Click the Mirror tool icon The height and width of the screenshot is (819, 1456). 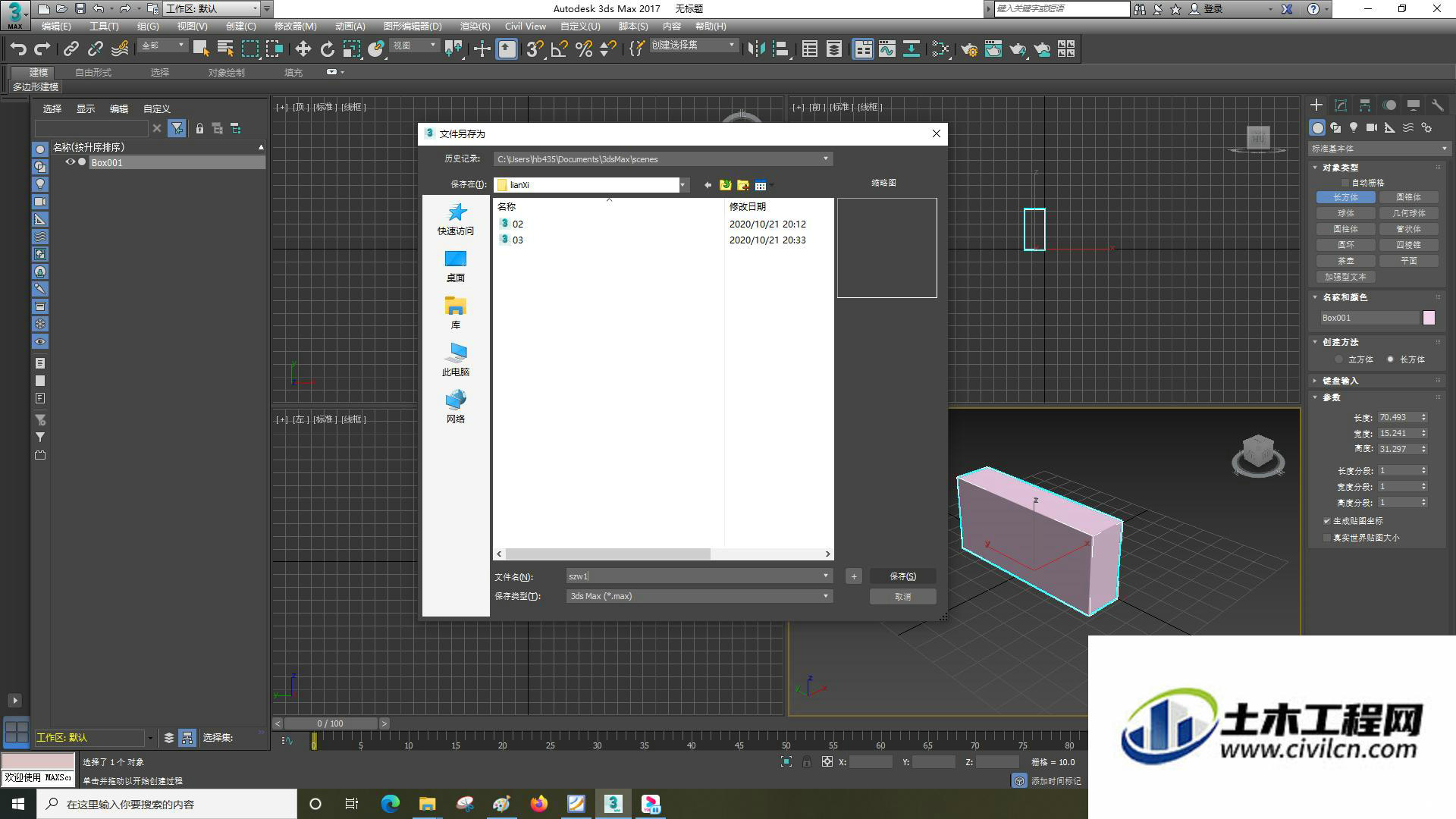[x=756, y=49]
